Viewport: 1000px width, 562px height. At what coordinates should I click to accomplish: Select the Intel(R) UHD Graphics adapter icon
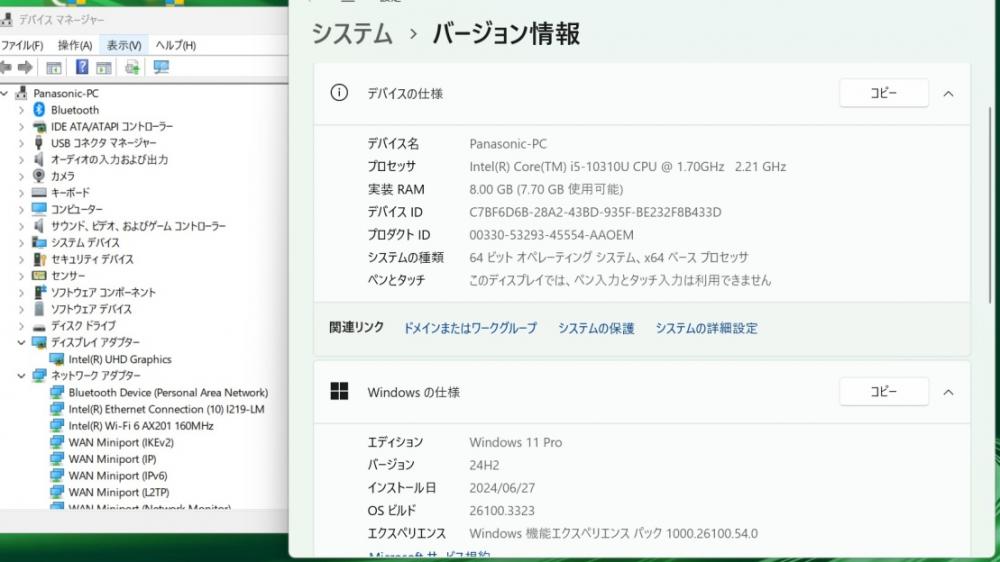pos(56,359)
